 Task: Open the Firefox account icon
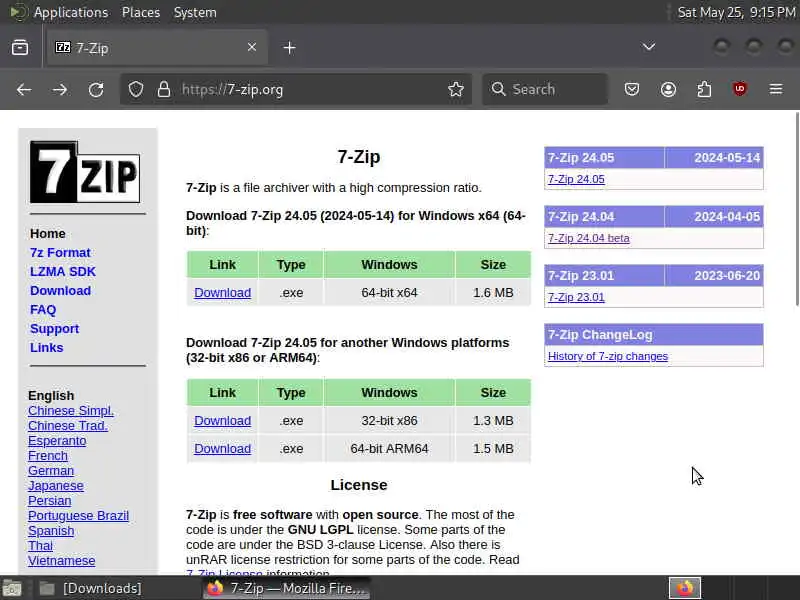(x=668, y=89)
